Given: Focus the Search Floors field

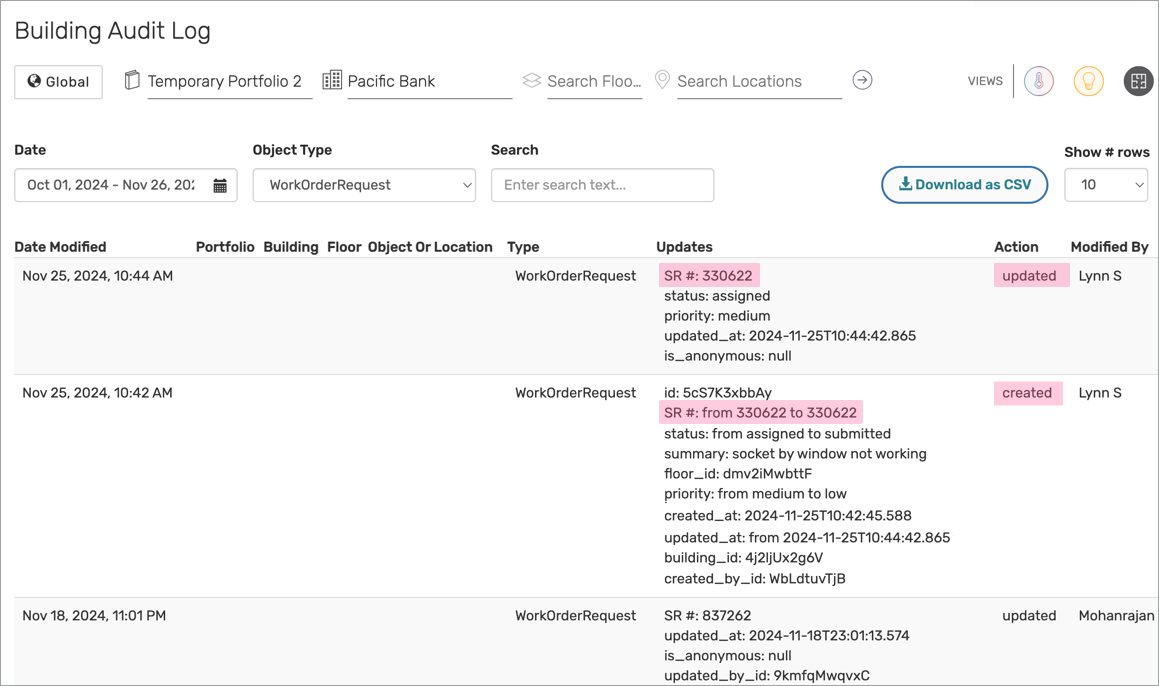Looking at the screenshot, I should click(594, 81).
